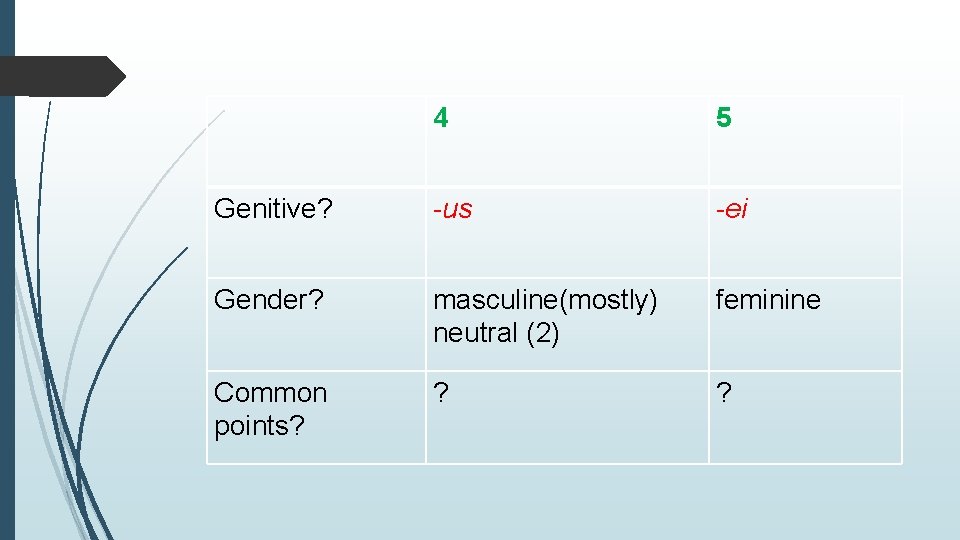Click the neutral (2) text line
The height and width of the screenshot is (540, 960).
[x=496, y=333]
